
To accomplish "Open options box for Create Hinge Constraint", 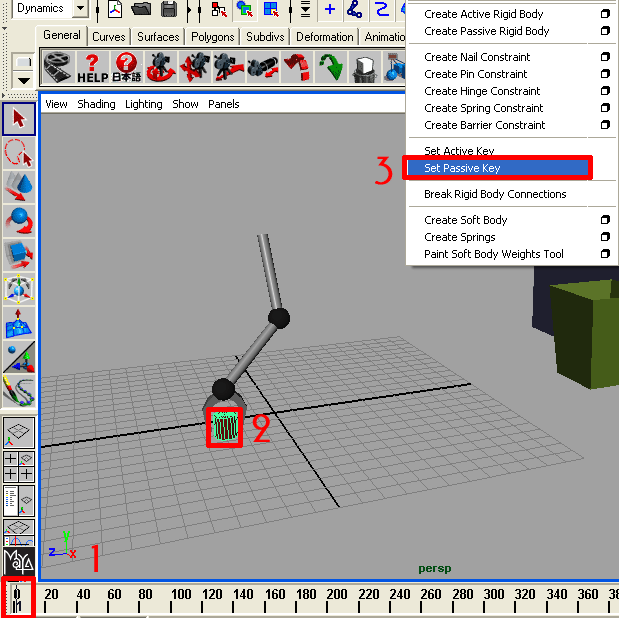I will 604,91.
